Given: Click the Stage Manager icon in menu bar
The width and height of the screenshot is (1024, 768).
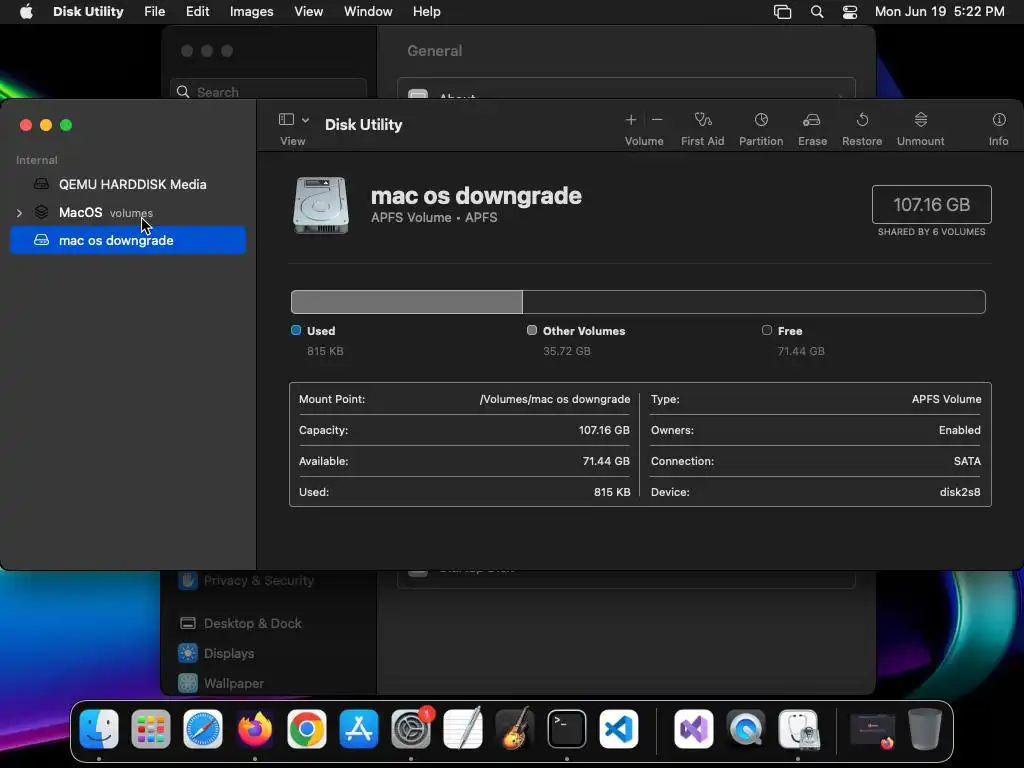Looking at the screenshot, I should 782,12.
